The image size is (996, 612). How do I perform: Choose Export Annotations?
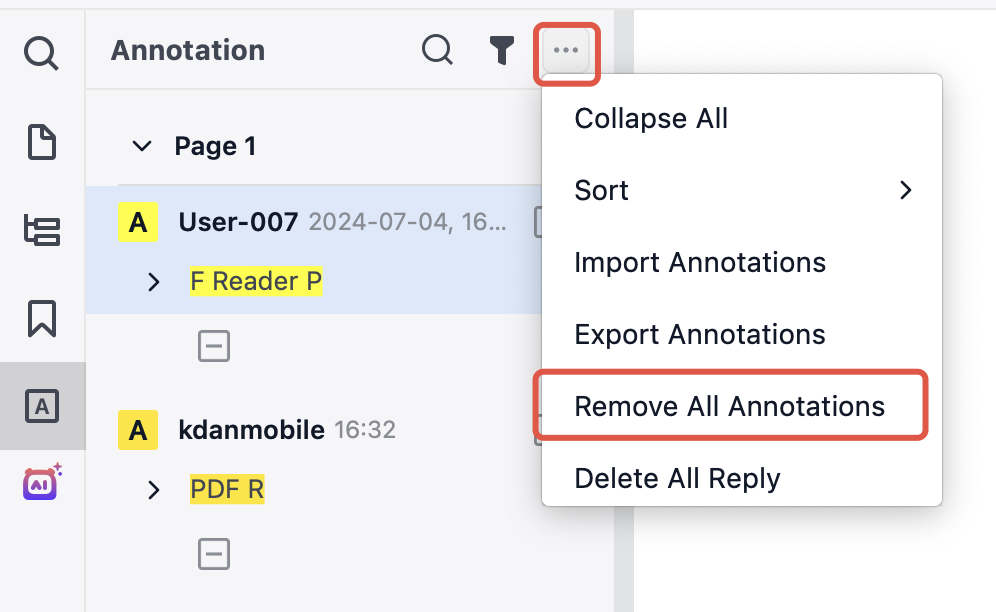pyautogui.click(x=742, y=334)
